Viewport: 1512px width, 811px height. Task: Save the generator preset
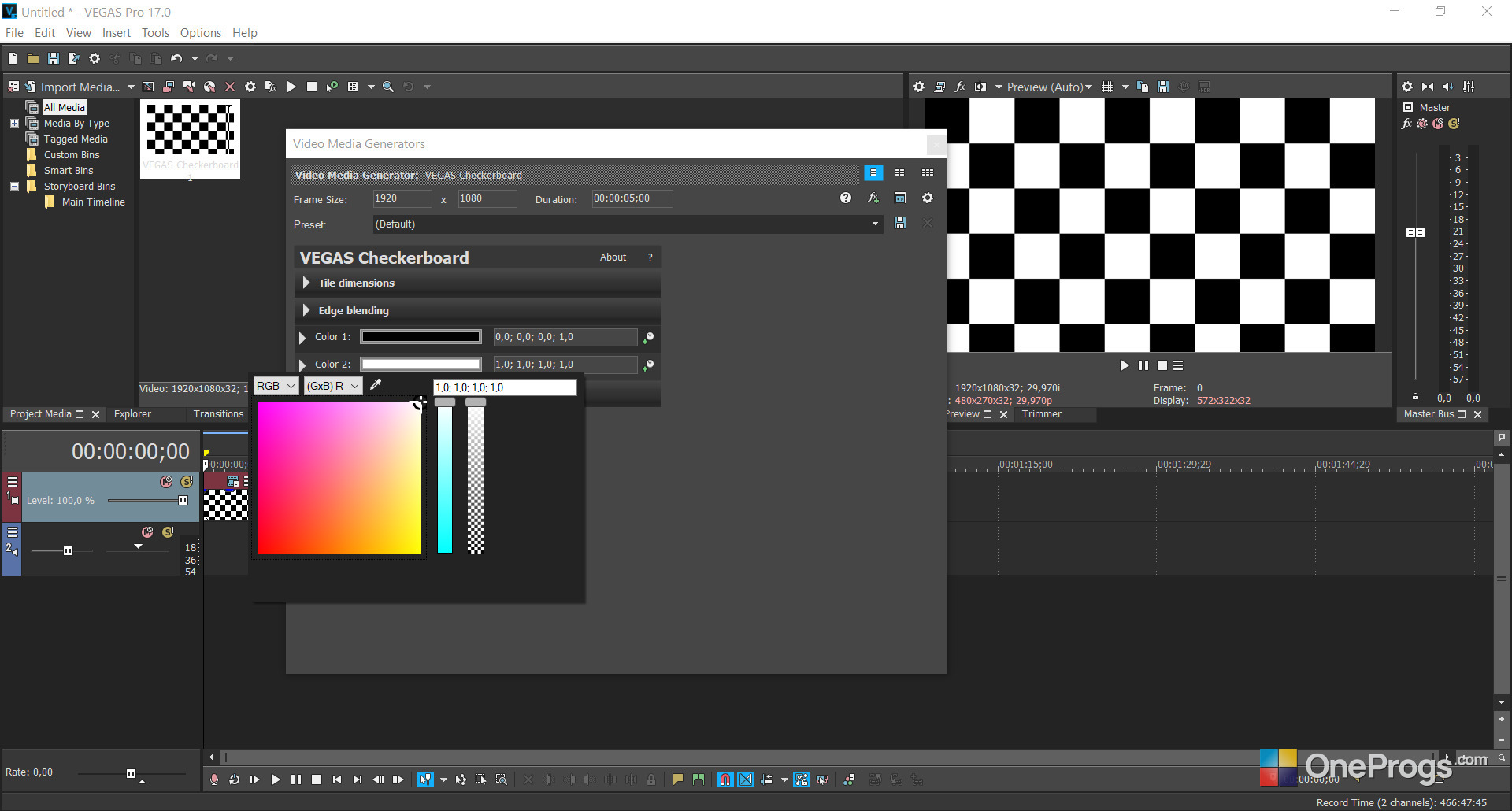(900, 224)
